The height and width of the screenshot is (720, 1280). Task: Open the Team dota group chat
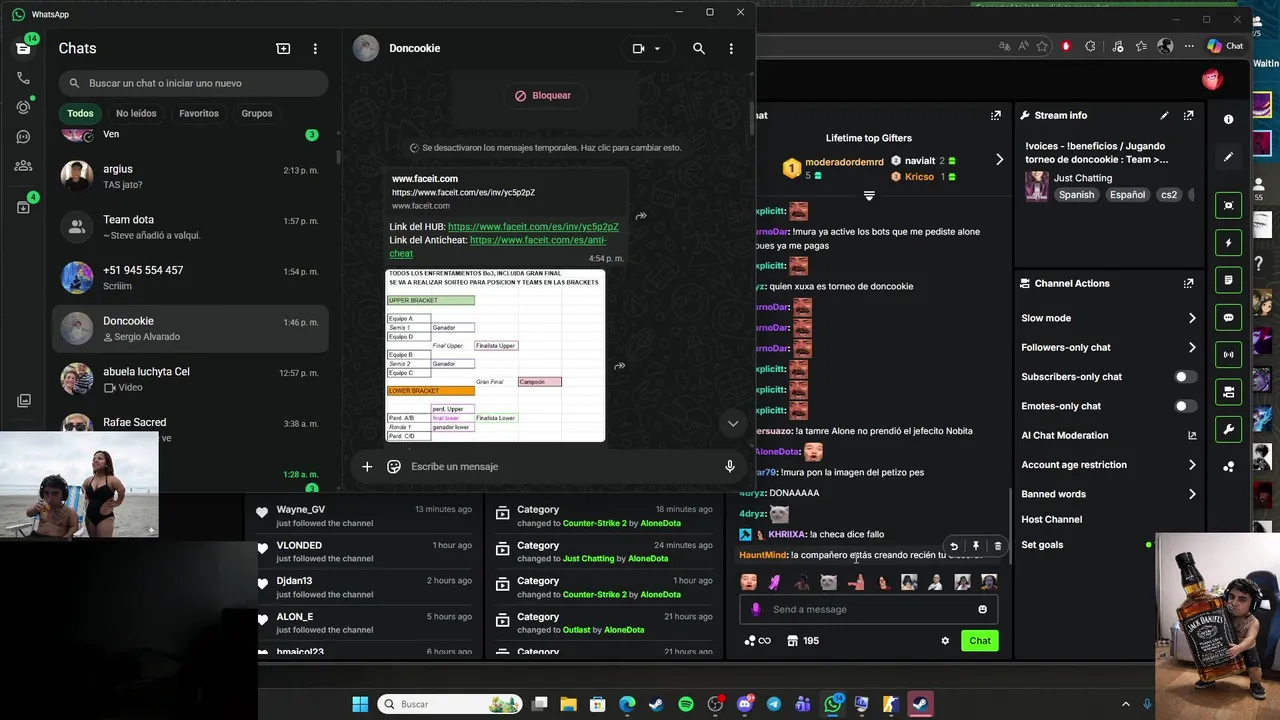point(190,227)
